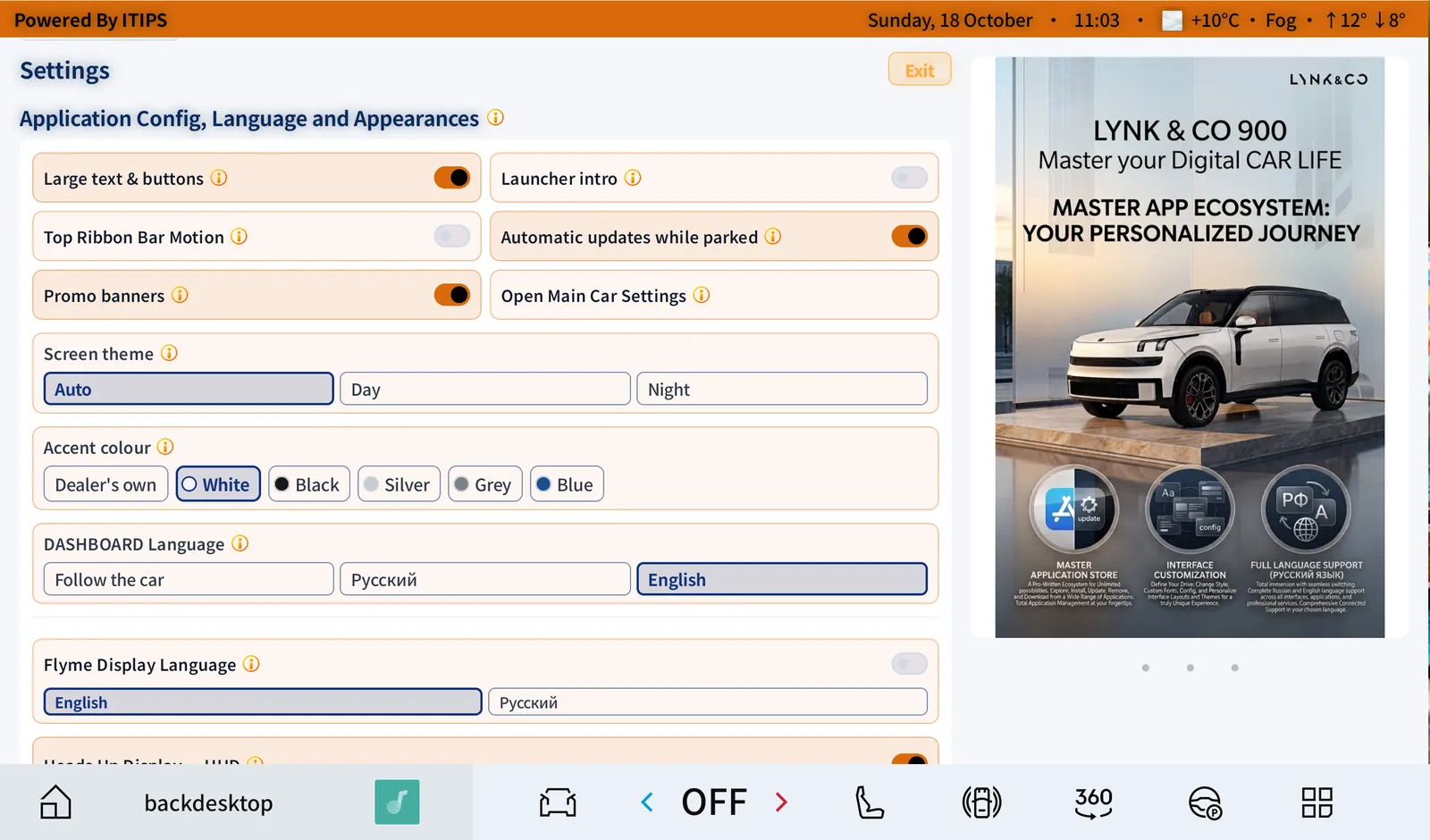Show info for Large text & buttons

coord(219,178)
